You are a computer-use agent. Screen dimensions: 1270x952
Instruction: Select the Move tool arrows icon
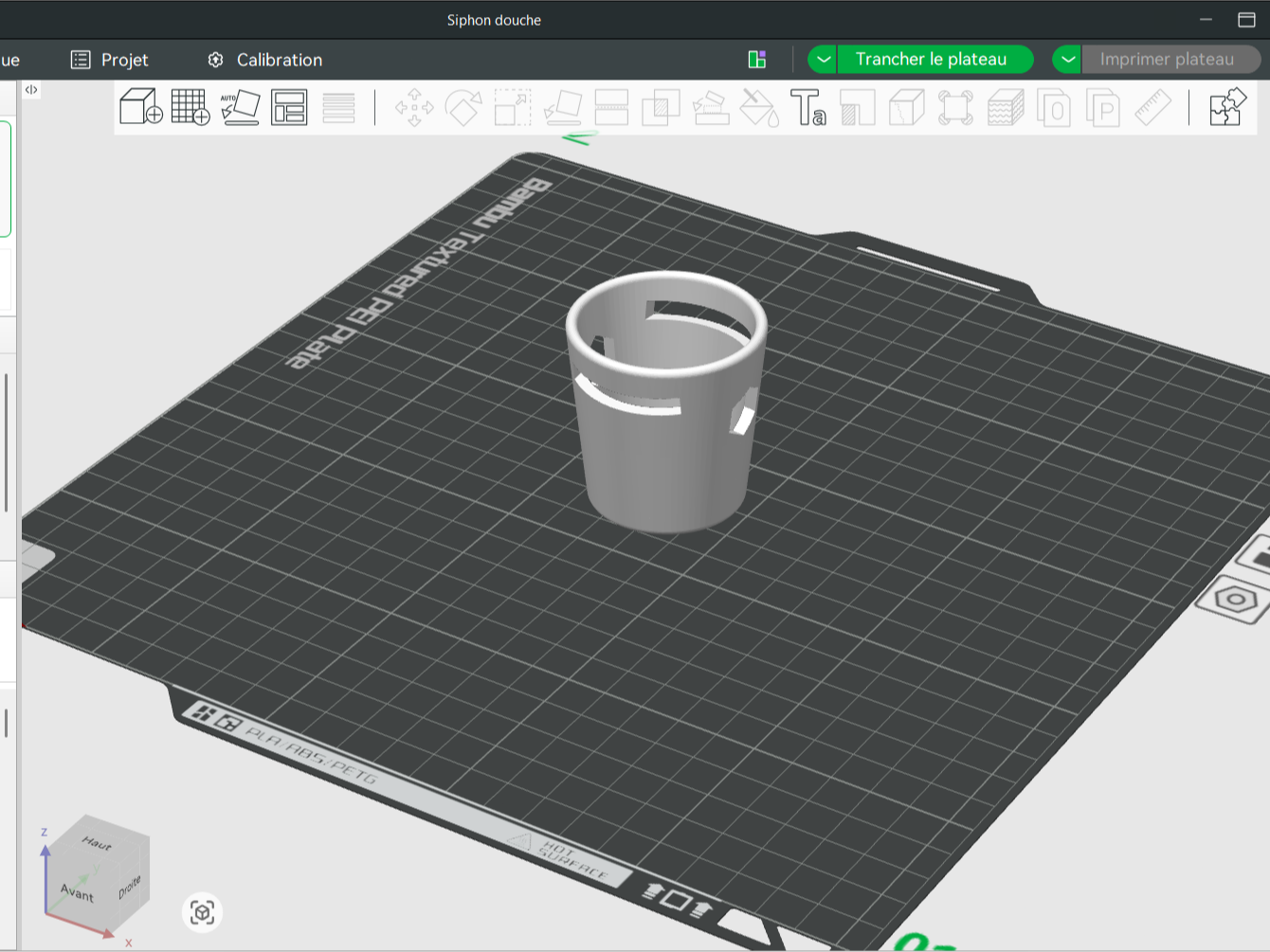pyautogui.click(x=414, y=107)
